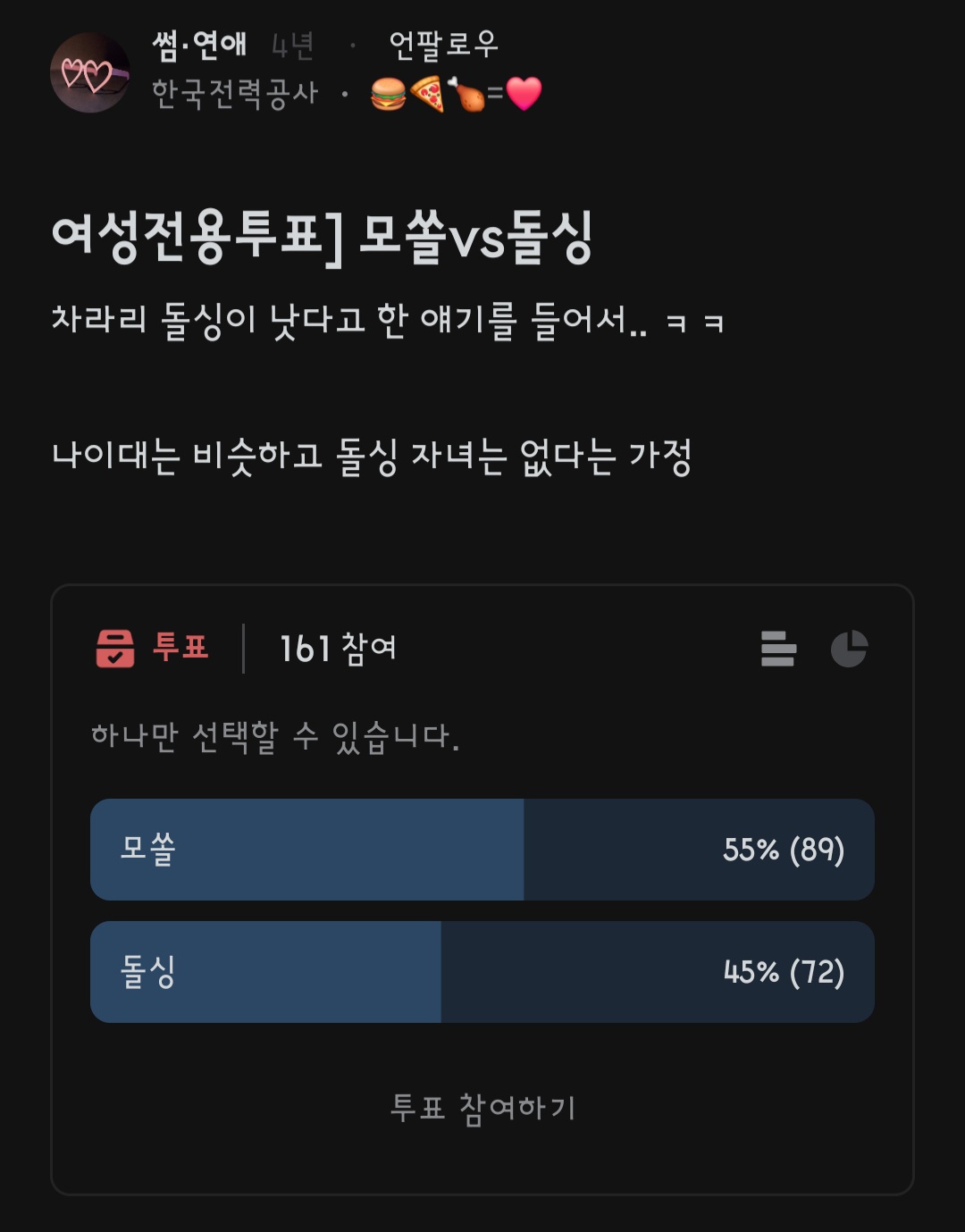Select the 모쏠 poll option
Screen dimensions: 965x1232
[148, 849]
